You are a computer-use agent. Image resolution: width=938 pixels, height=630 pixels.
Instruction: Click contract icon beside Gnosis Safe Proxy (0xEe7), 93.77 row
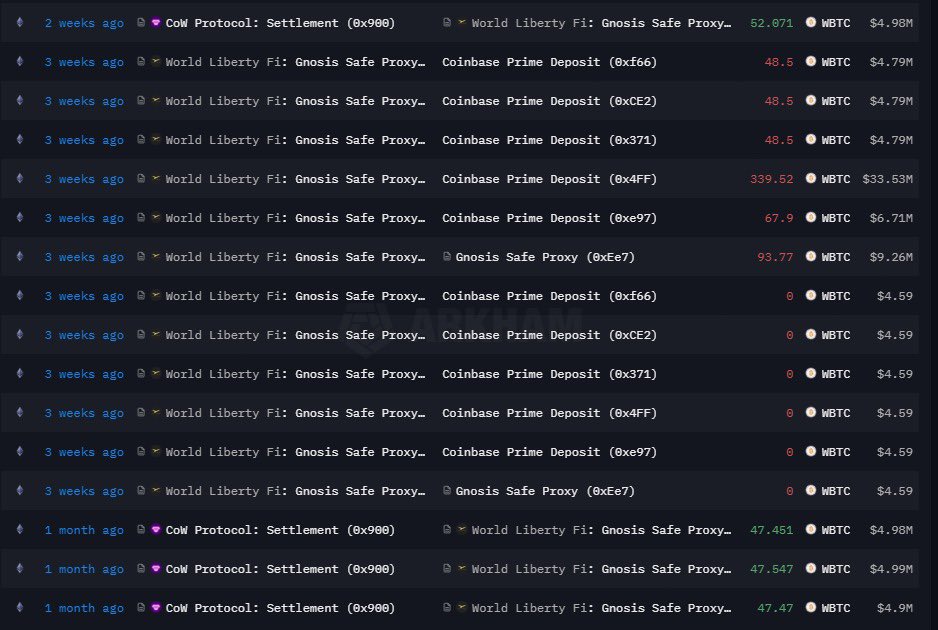446,257
